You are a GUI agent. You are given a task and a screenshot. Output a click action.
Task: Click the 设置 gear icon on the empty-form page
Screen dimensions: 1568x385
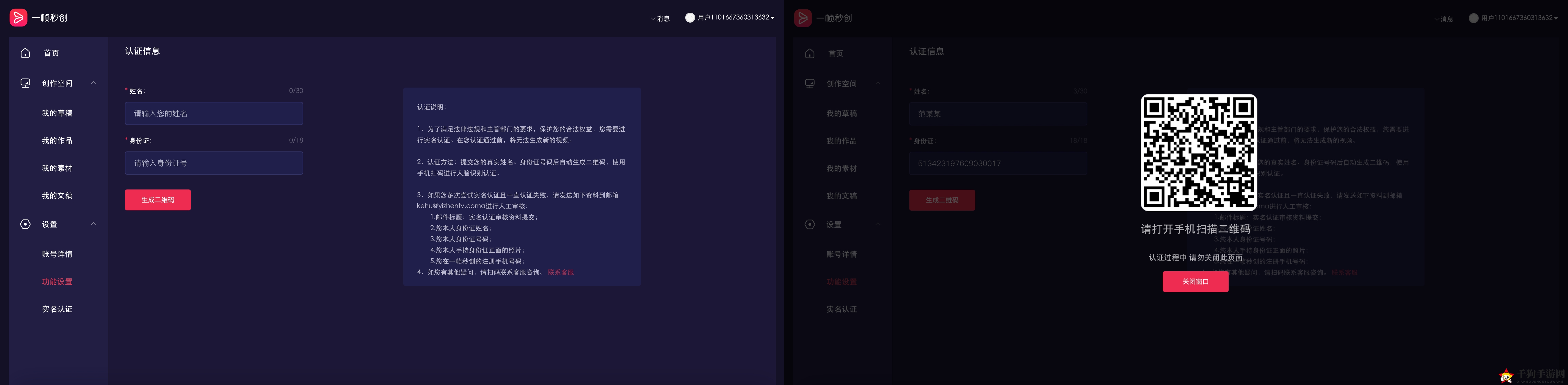pos(26,224)
